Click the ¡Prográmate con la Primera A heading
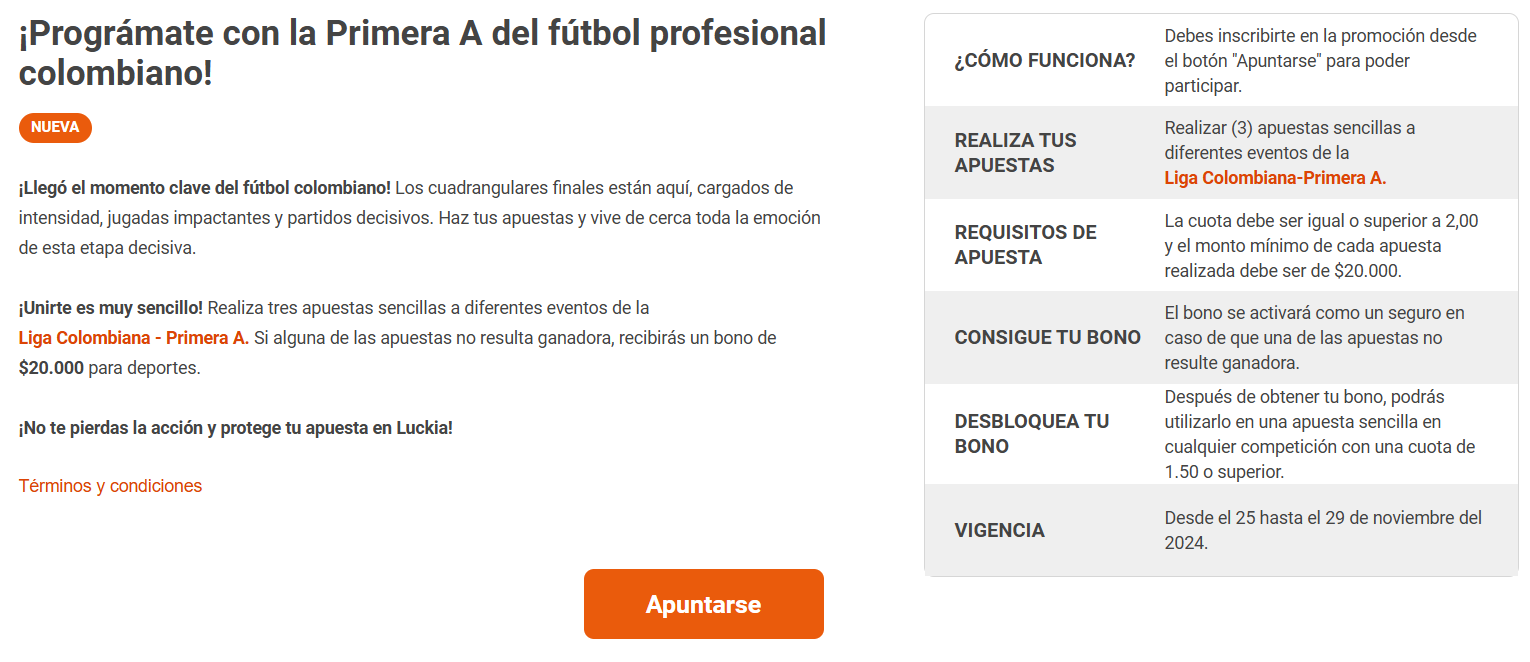 pyautogui.click(x=422, y=53)
